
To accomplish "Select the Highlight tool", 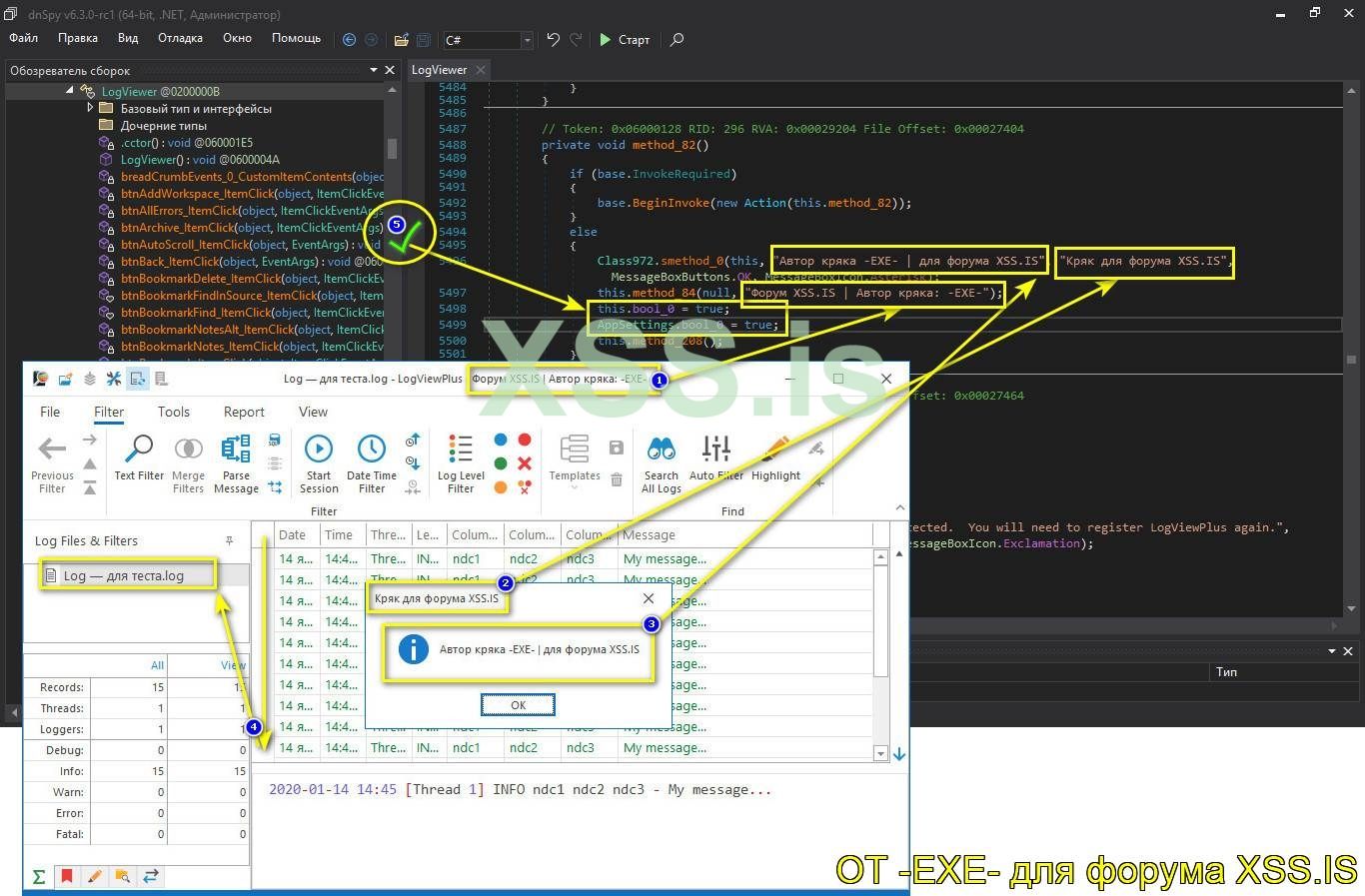I will pos(775,449).
